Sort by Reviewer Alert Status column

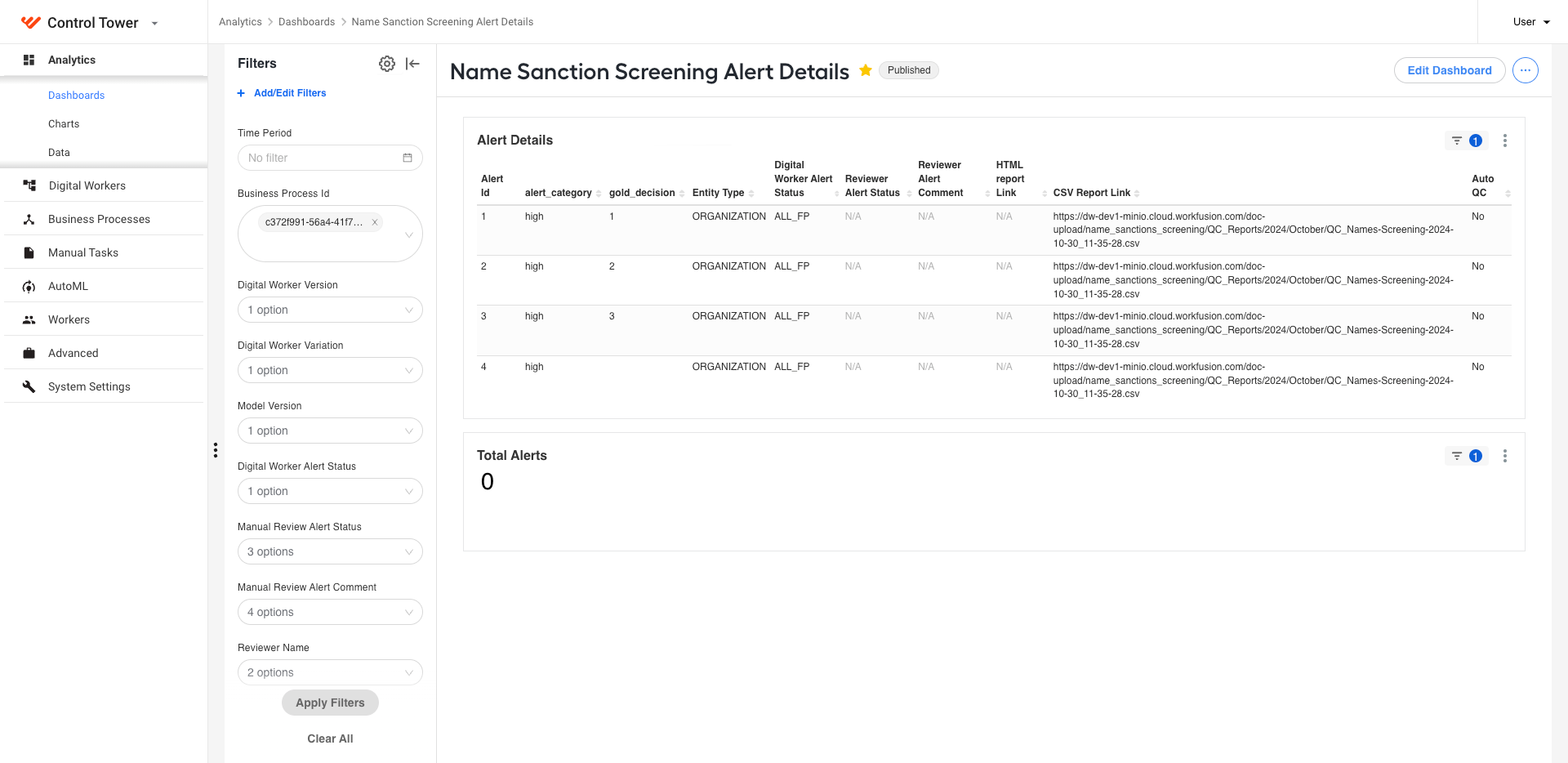(x=909, y=194)
